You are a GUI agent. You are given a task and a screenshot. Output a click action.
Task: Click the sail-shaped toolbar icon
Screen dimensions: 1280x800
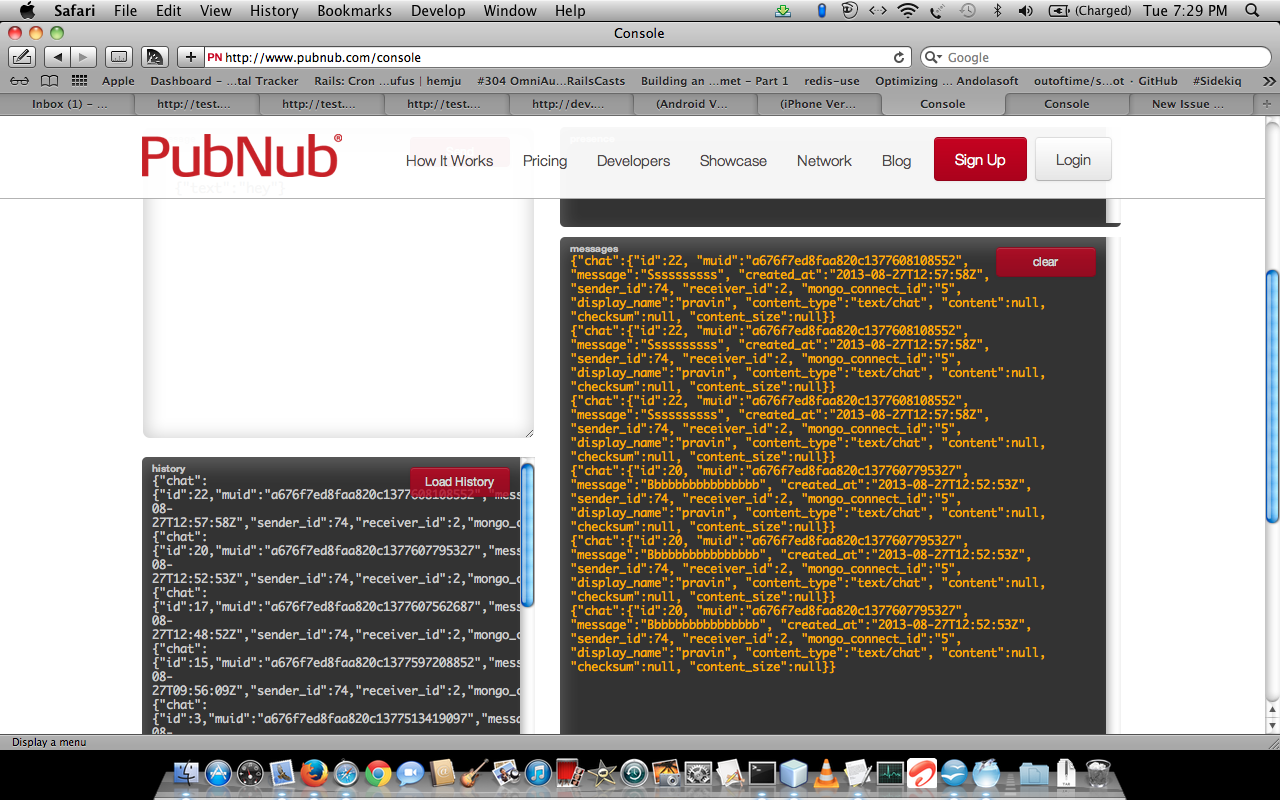coord(154,57)
